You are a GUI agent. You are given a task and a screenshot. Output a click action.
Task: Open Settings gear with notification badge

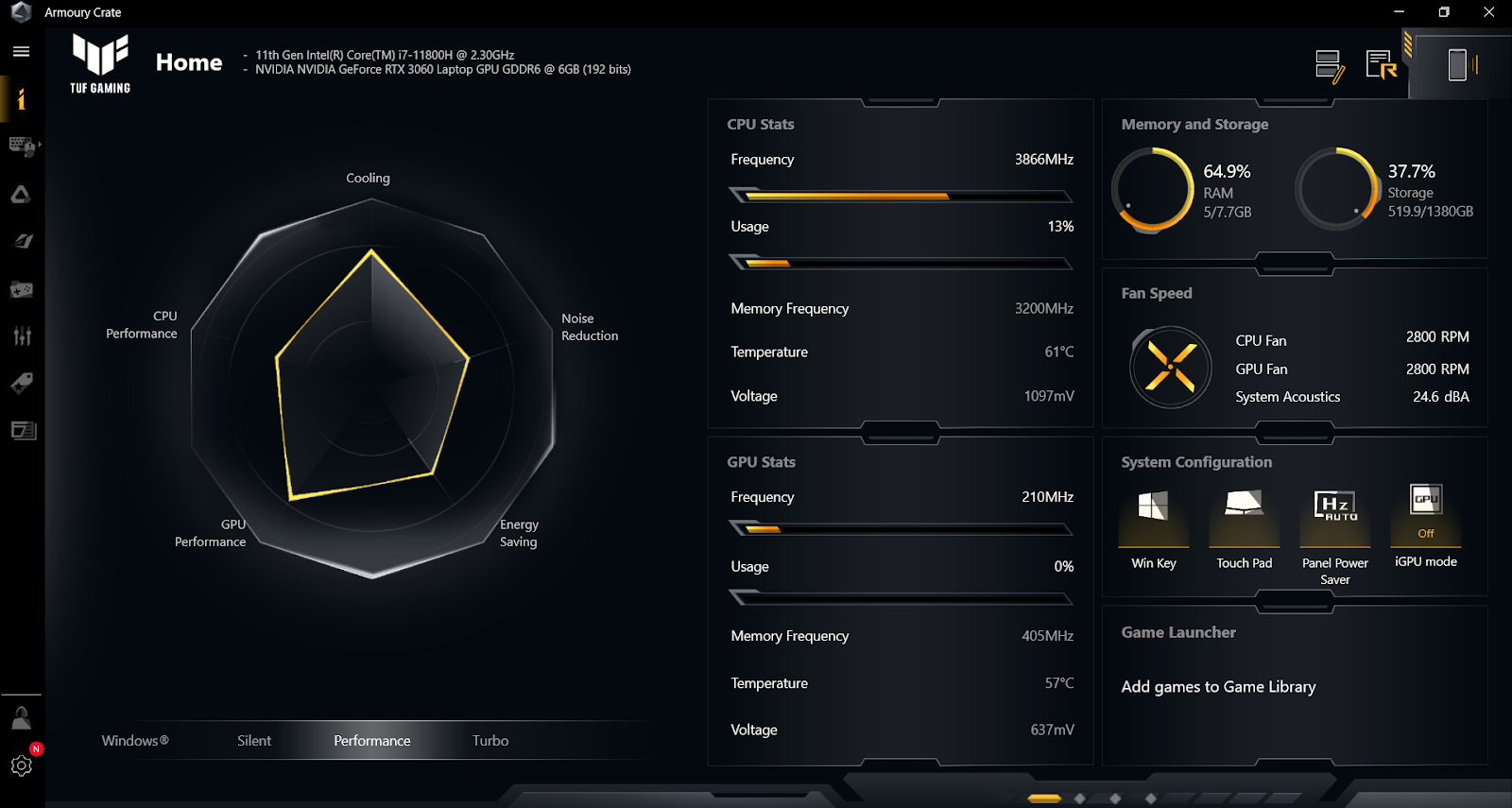pyautogui.click(x=22, y=765)
